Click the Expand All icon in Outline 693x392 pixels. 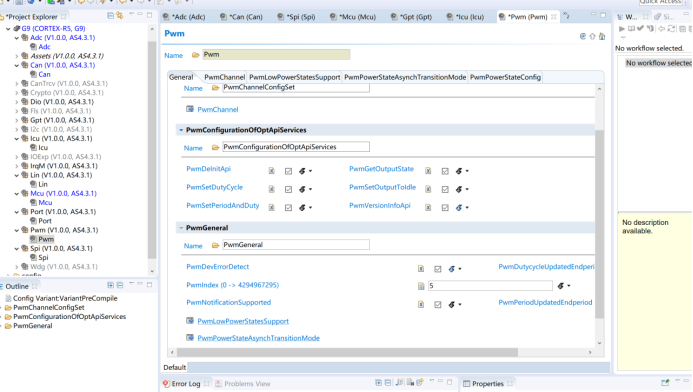click(x=110, y=286)
